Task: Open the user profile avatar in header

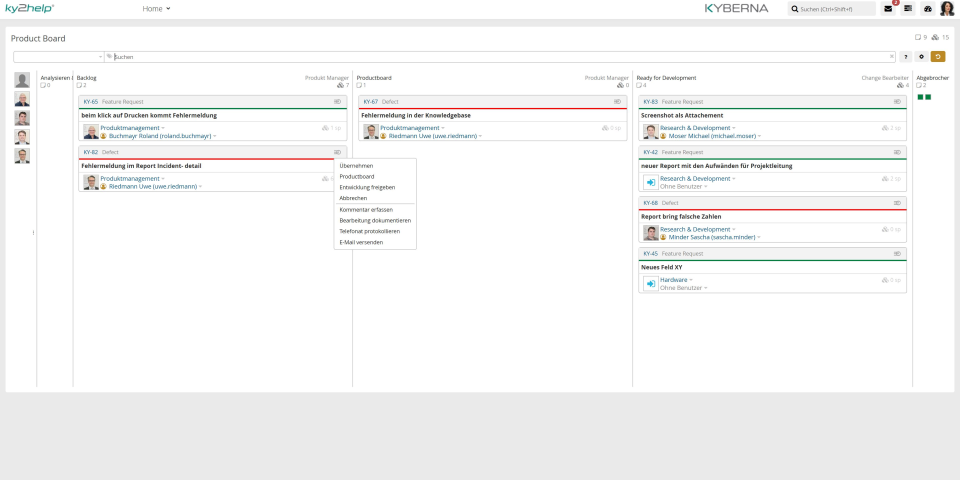Action: click(x=947, y=9)
